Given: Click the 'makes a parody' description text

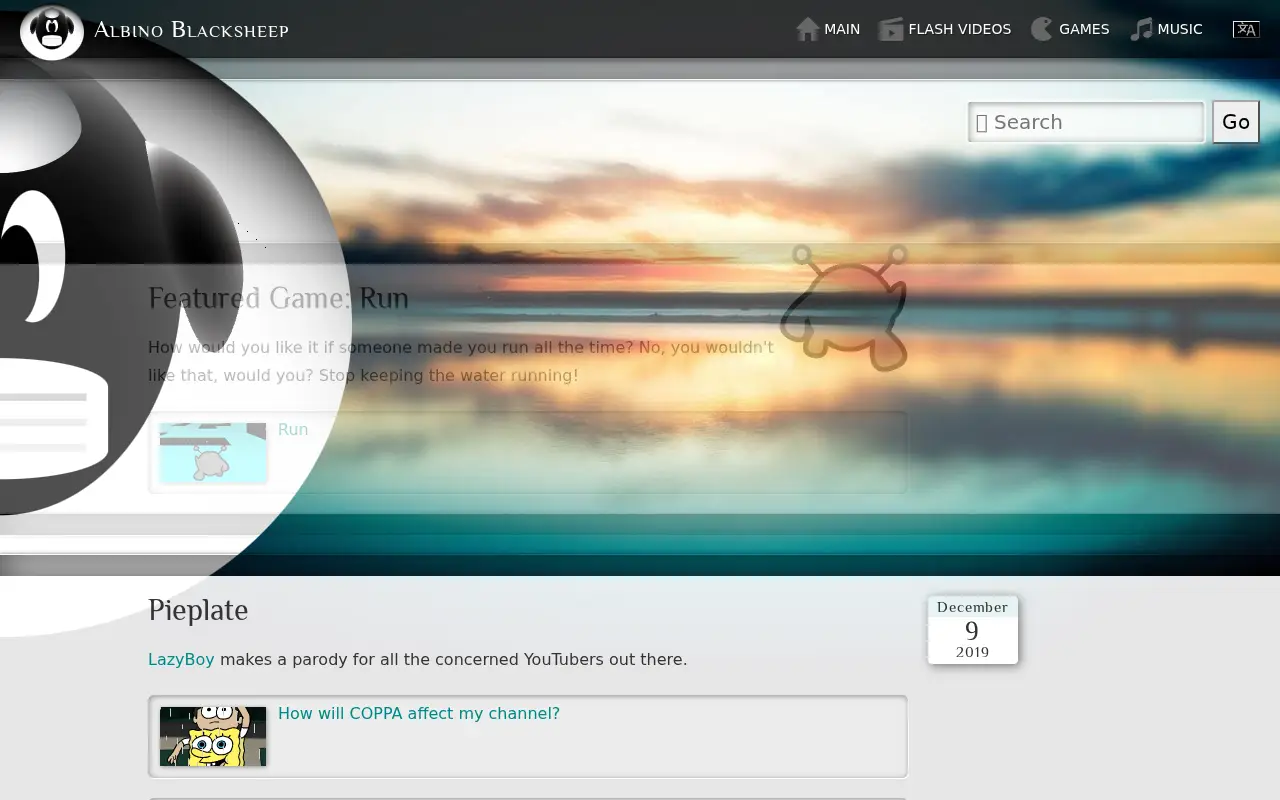Looking at the screenshot, I should coord(453,659).
